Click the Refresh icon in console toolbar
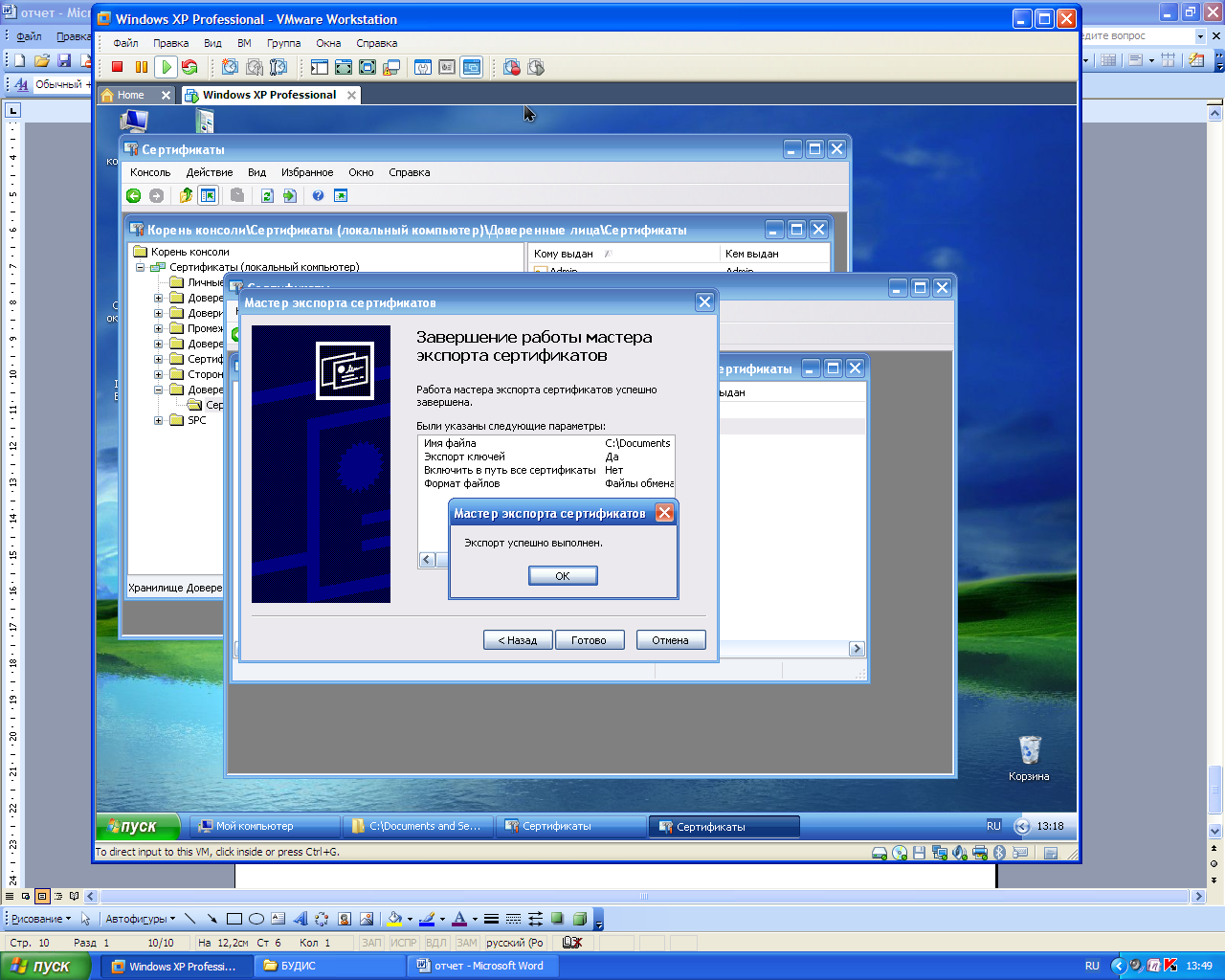The width and height of the screenshot is (1225, 980). 267,195
